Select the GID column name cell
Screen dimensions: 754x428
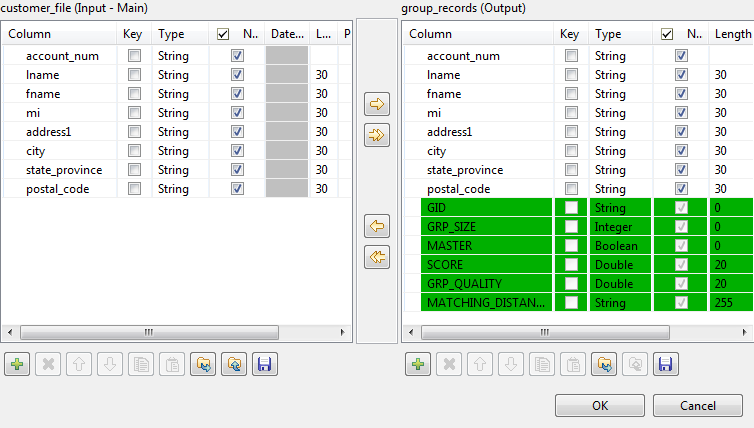(x=486, y=208)
